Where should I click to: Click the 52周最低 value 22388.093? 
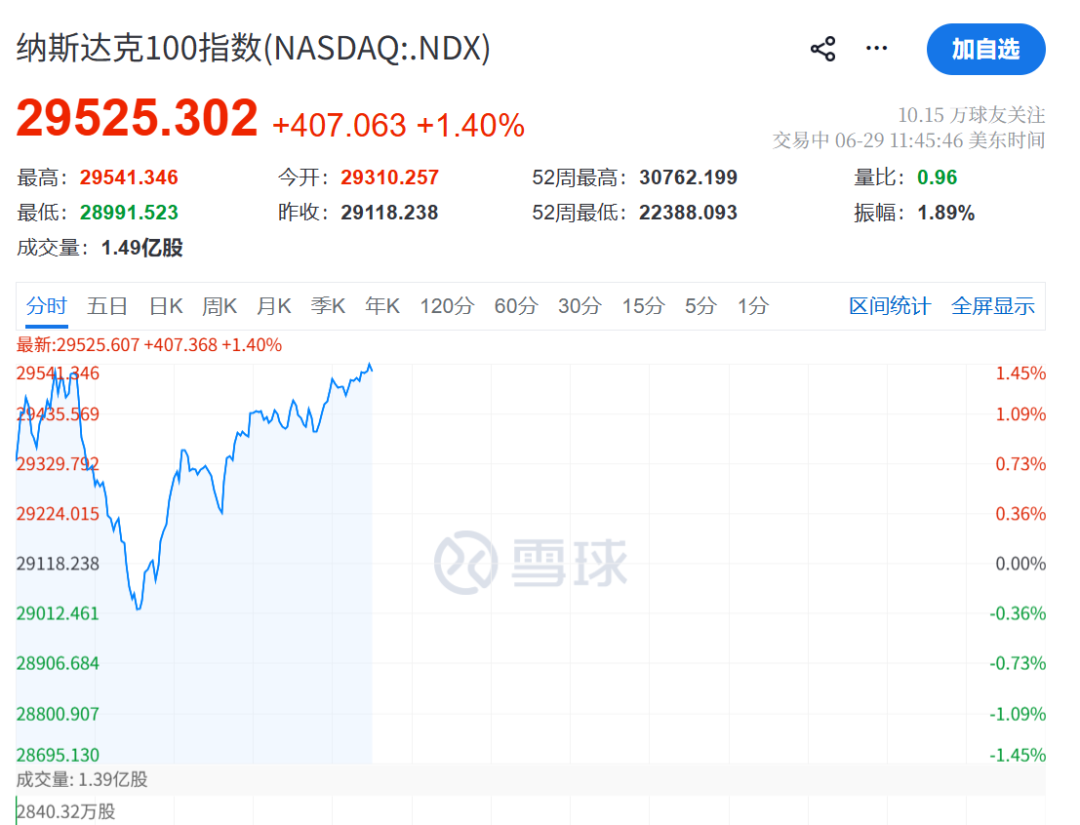pos(688,212)
